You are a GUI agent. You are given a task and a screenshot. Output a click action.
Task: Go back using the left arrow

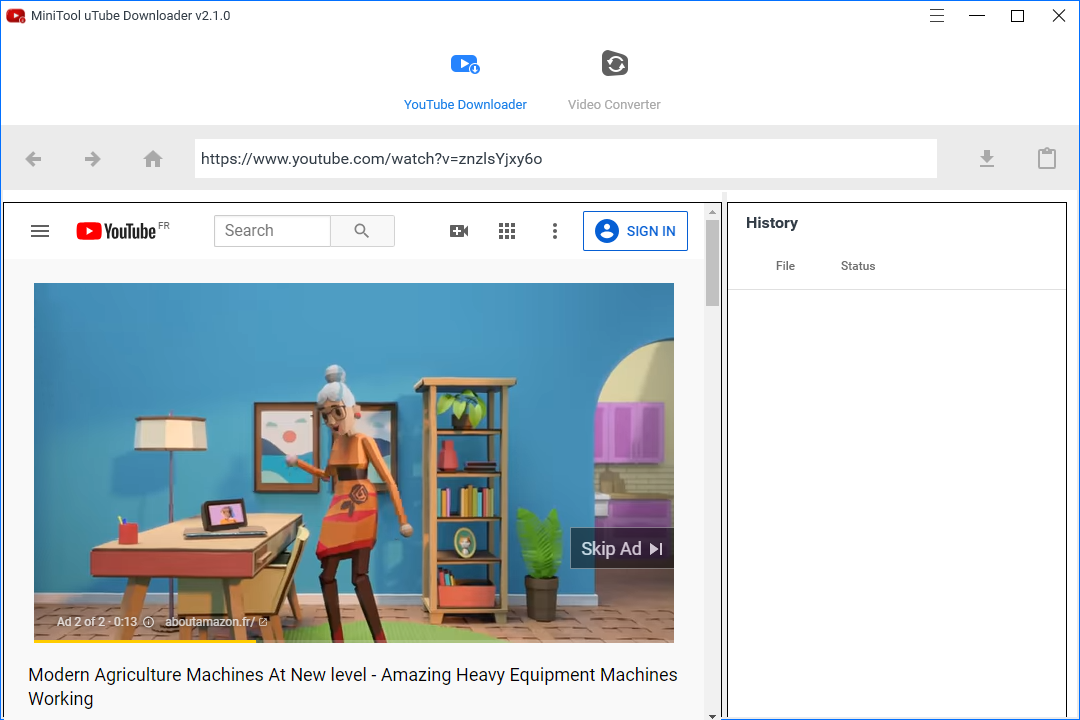[x=33, y=159]
